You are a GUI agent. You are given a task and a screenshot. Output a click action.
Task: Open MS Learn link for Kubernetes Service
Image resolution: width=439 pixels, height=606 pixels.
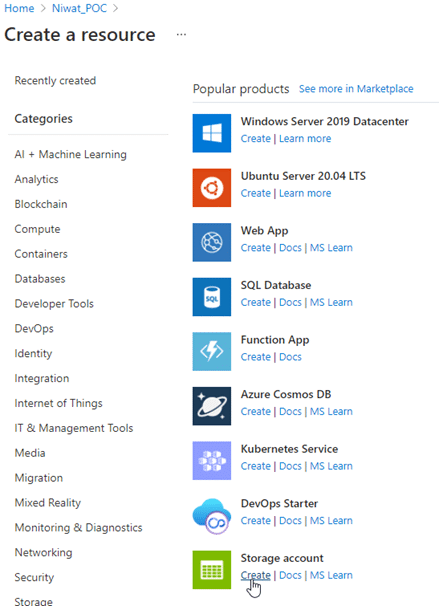click(331, 466)
